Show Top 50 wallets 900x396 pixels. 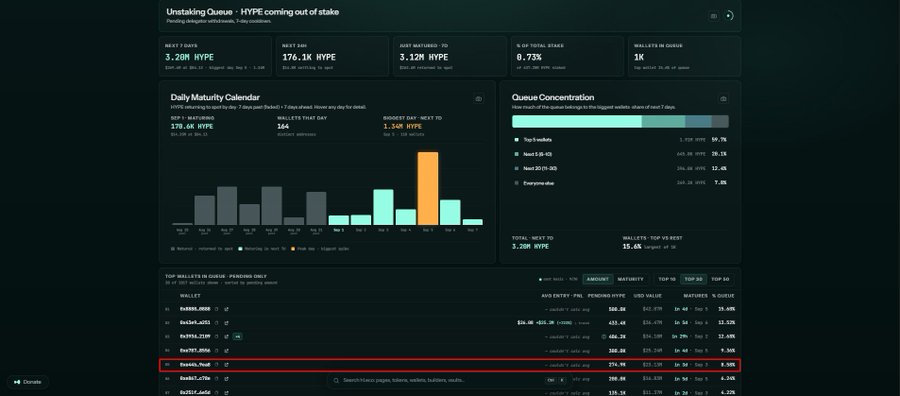[720, 279]
